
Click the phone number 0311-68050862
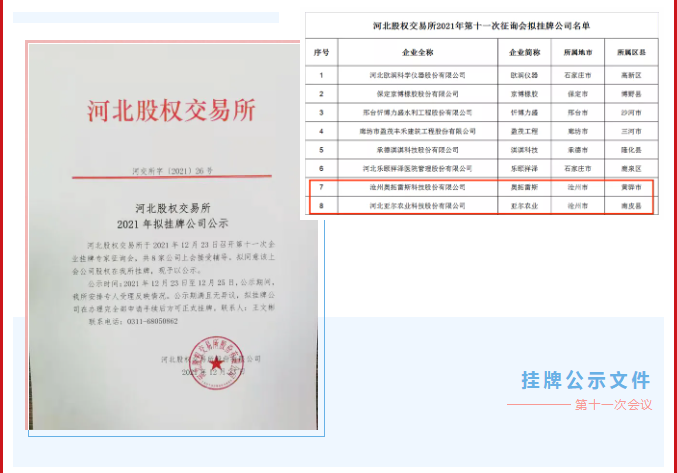coord(152,322)
